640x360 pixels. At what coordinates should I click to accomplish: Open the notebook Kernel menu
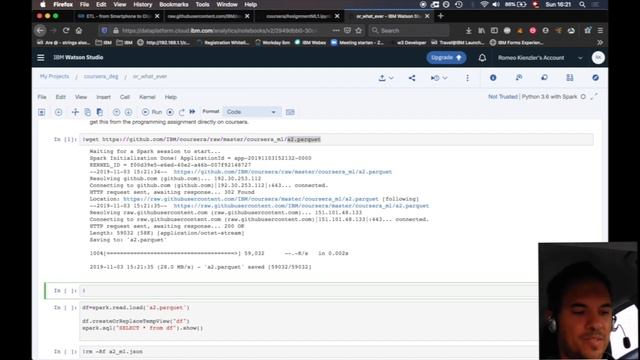pos(147,97)
